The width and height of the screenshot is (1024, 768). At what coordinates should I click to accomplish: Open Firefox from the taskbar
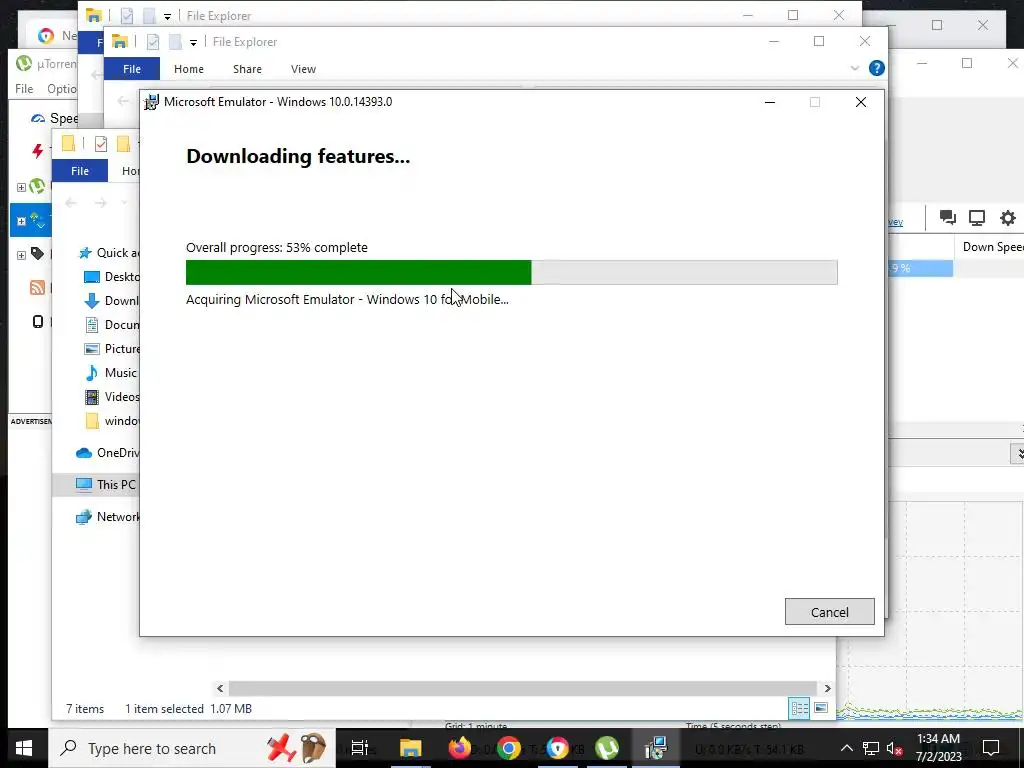pyautogui.click(x=460, y=748)
